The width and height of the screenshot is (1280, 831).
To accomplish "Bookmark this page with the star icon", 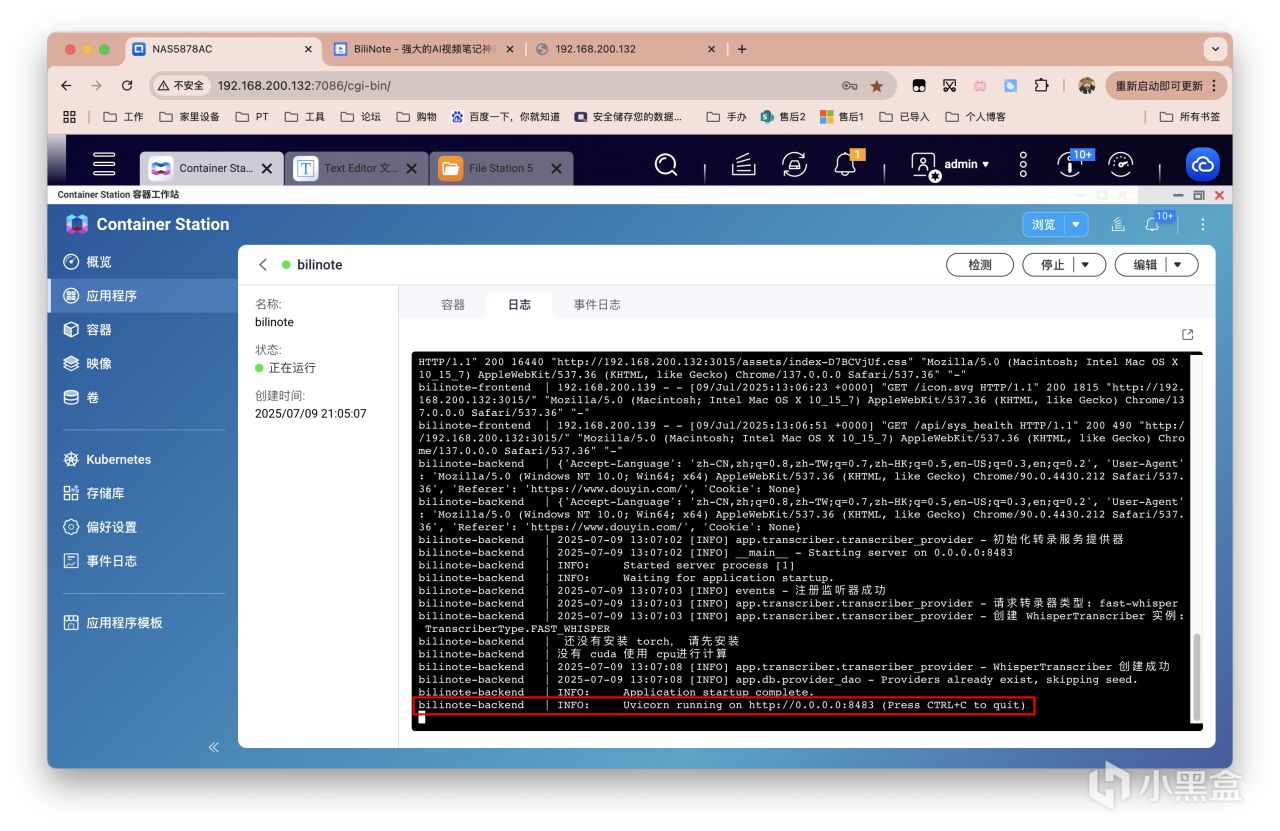I will pos(877,86).
